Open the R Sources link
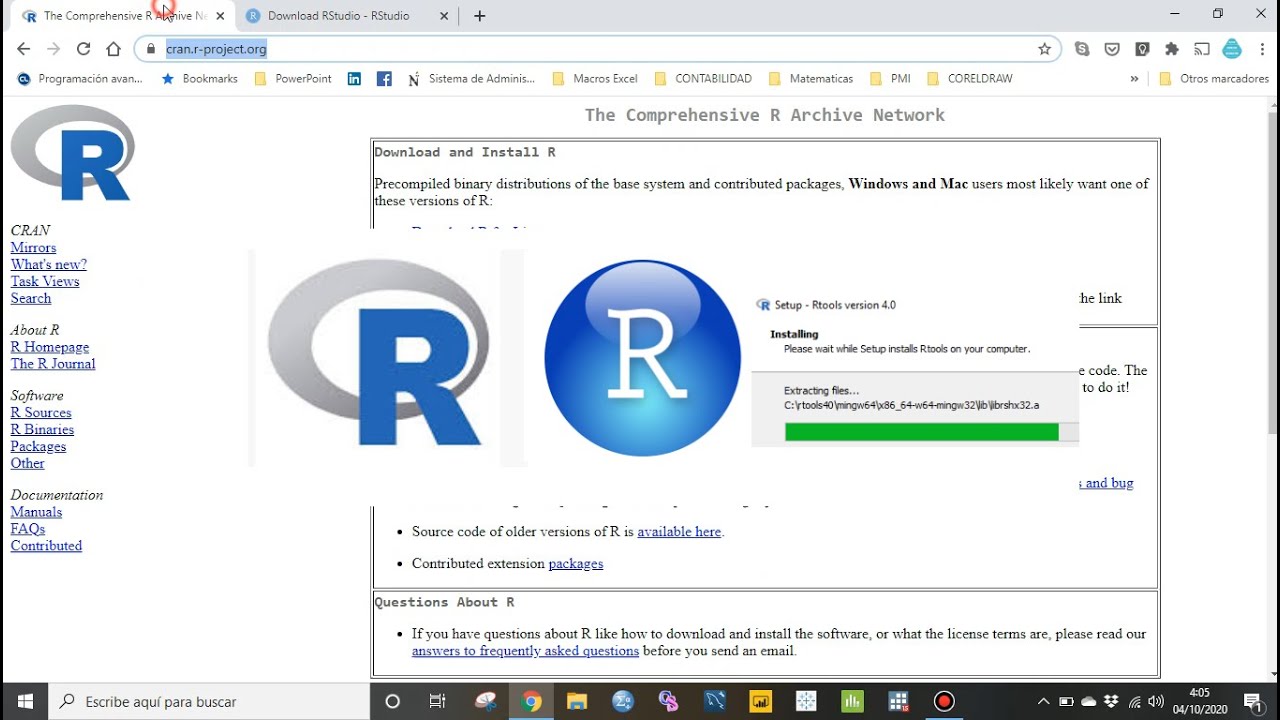Screen dimensions: 1280x720 click(41, 412)
